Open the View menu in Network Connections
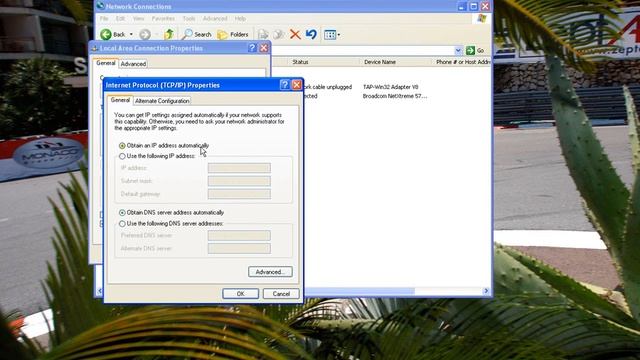 [x=138, y=19]
